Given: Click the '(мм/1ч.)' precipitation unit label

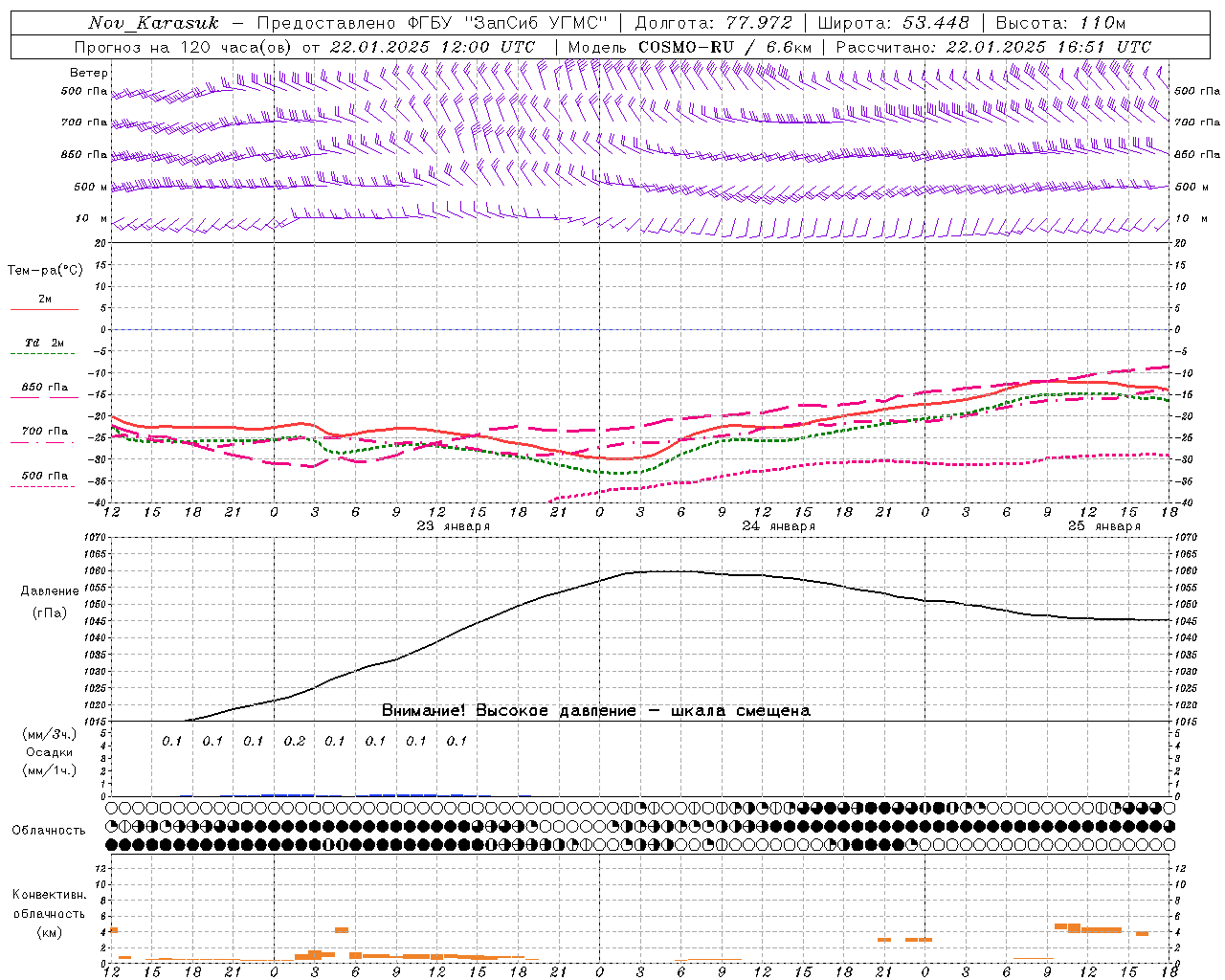Looking at the screenshot, I should pyautogui.click(x=50, y=770).
